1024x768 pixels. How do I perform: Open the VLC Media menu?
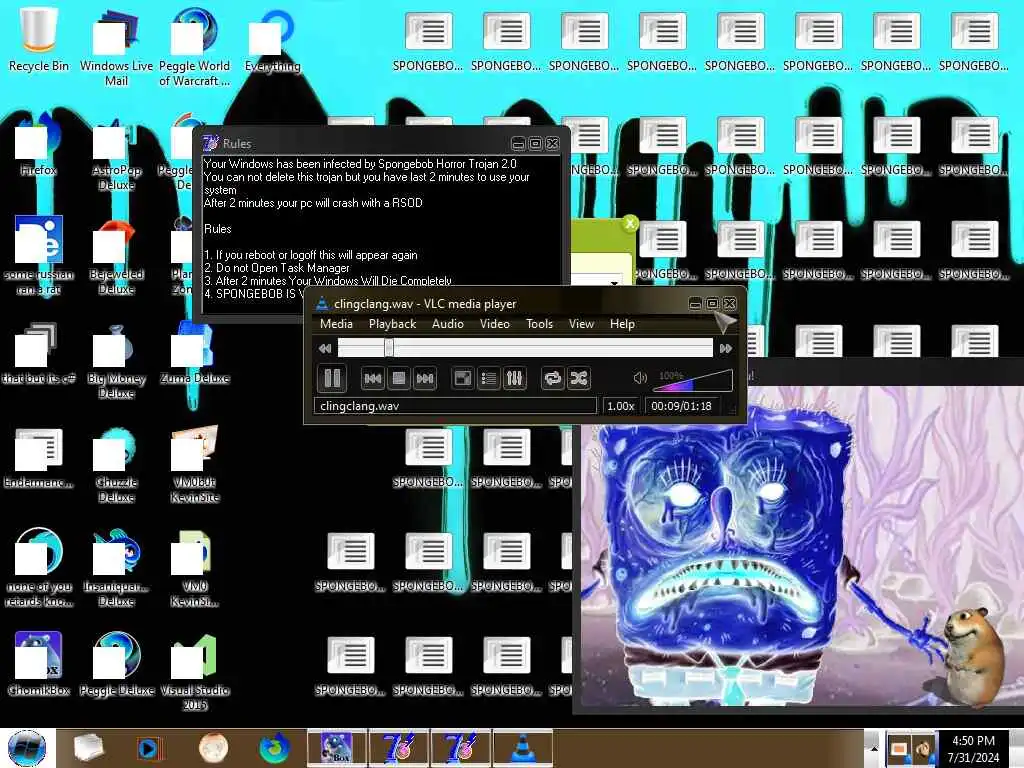coord(336,324)
